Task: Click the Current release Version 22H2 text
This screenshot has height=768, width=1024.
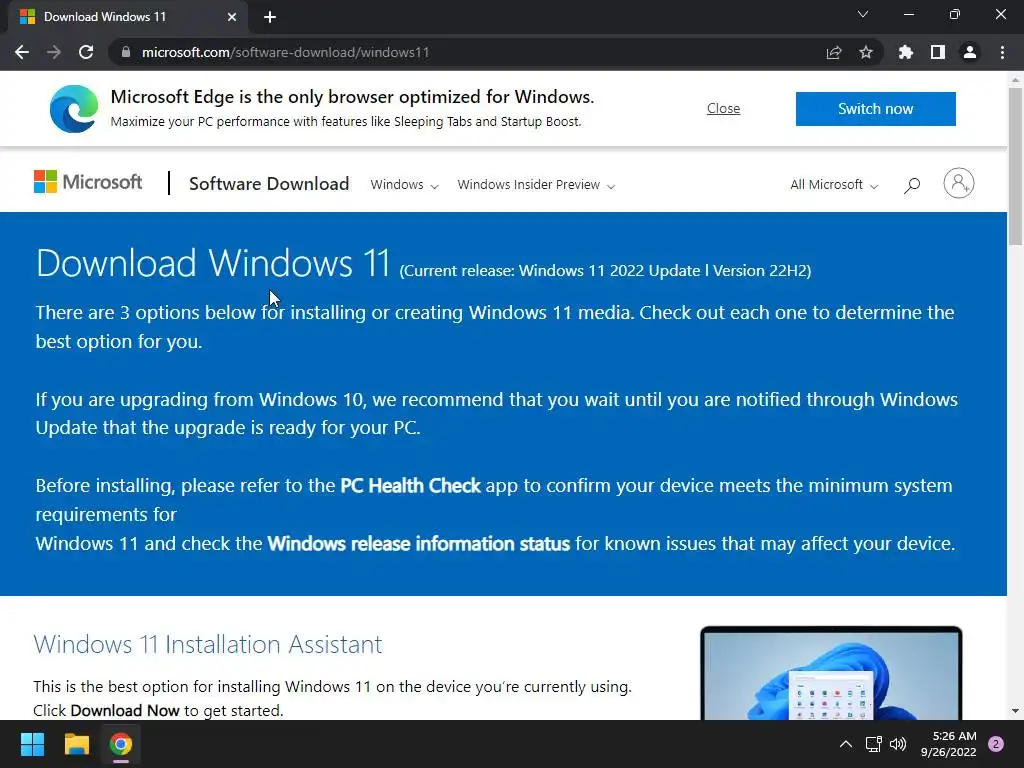Action: coord(605,270)
